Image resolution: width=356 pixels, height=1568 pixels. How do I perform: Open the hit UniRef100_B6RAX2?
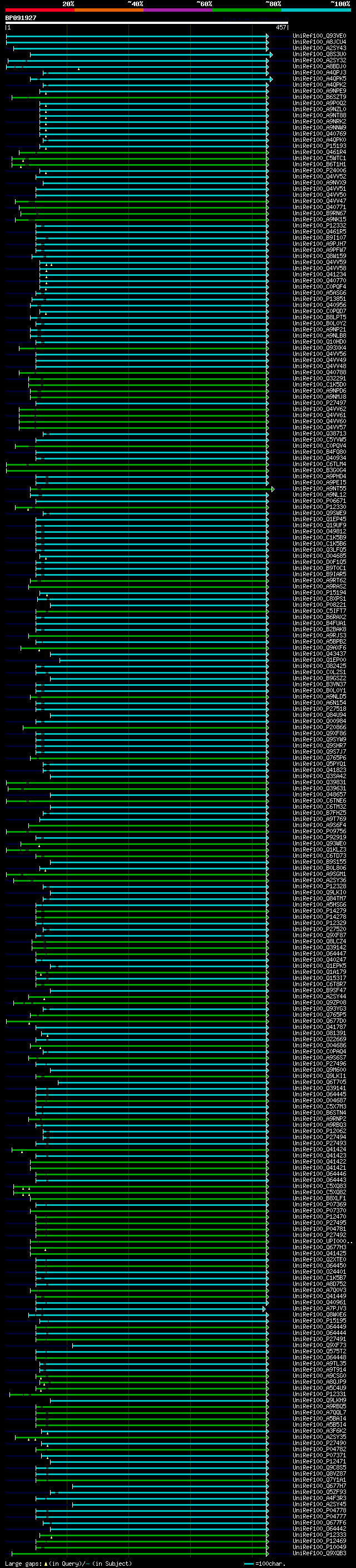(319, 617)
